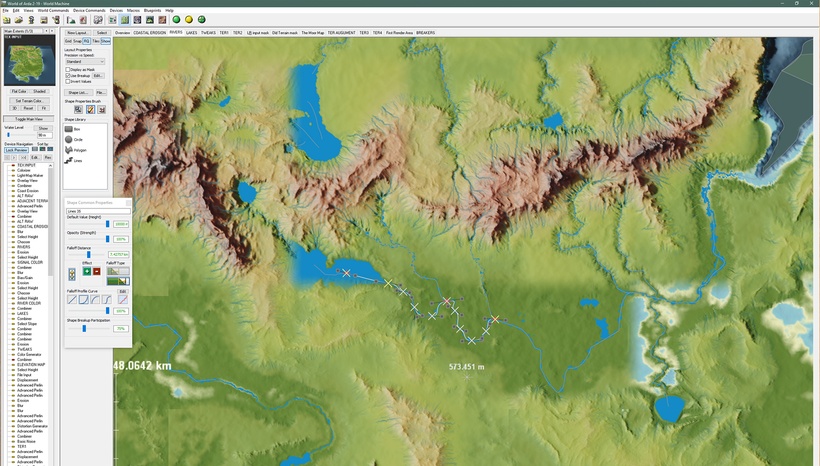
Task: Click the puzzle-piece devices toolbar icon
Action: pos(98,20)
